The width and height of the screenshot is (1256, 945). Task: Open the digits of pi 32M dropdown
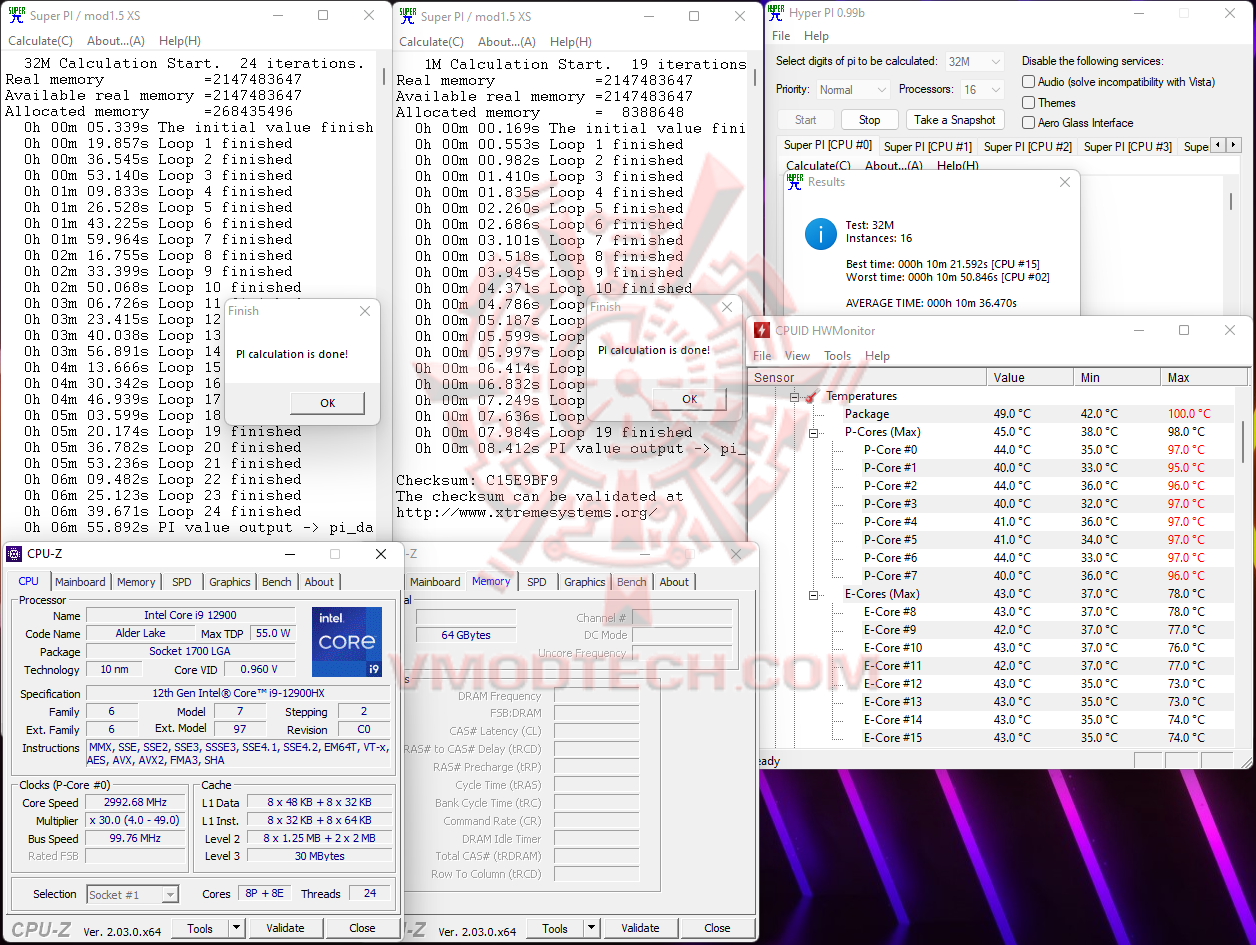[974, 61]
